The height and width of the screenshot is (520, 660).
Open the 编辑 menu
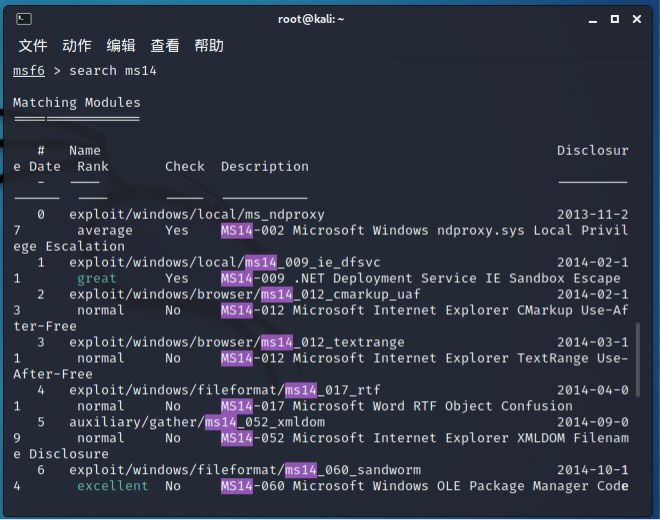click(x=121, y=45)
